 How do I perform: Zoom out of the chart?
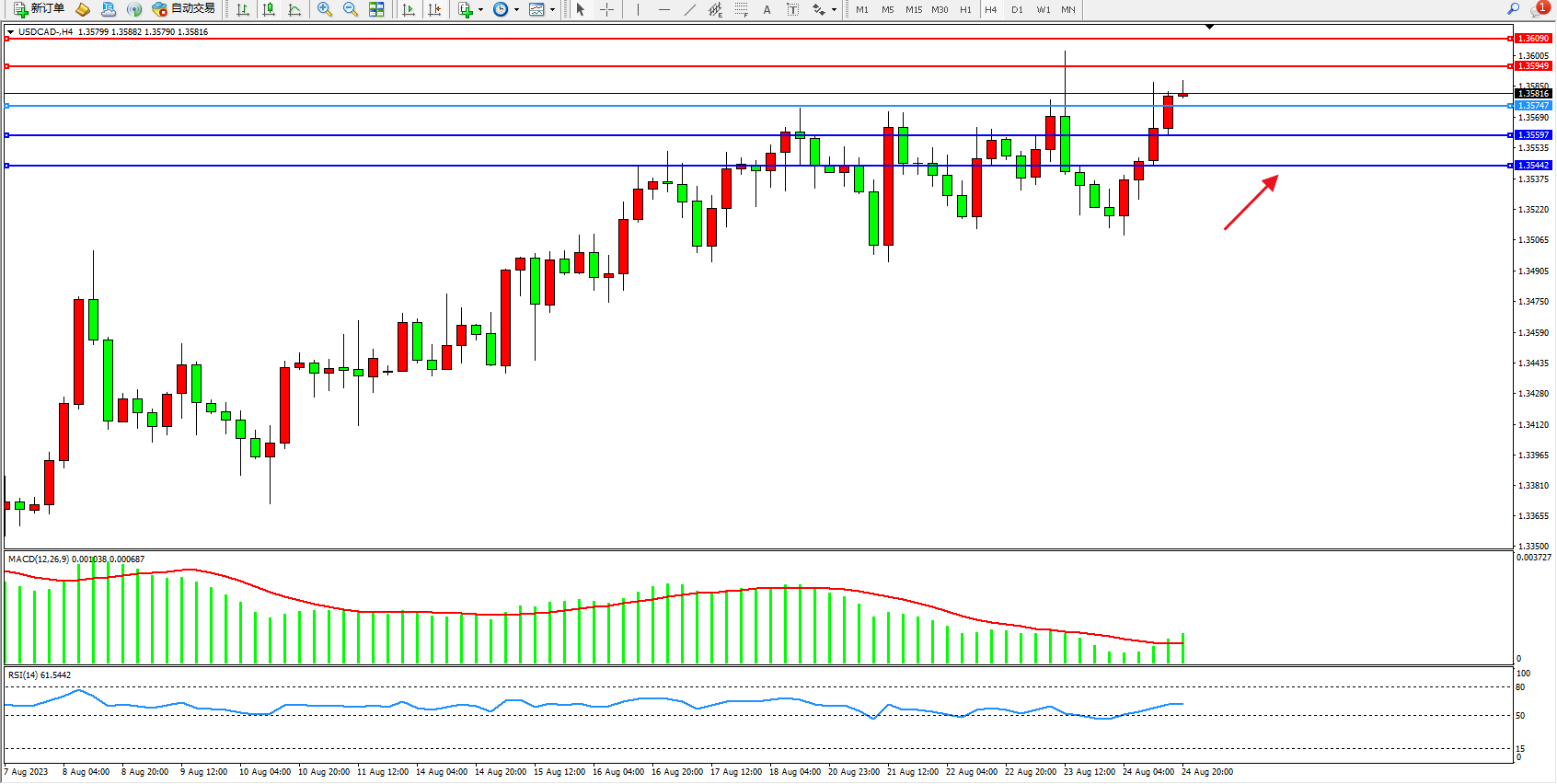tap(351, 9)
